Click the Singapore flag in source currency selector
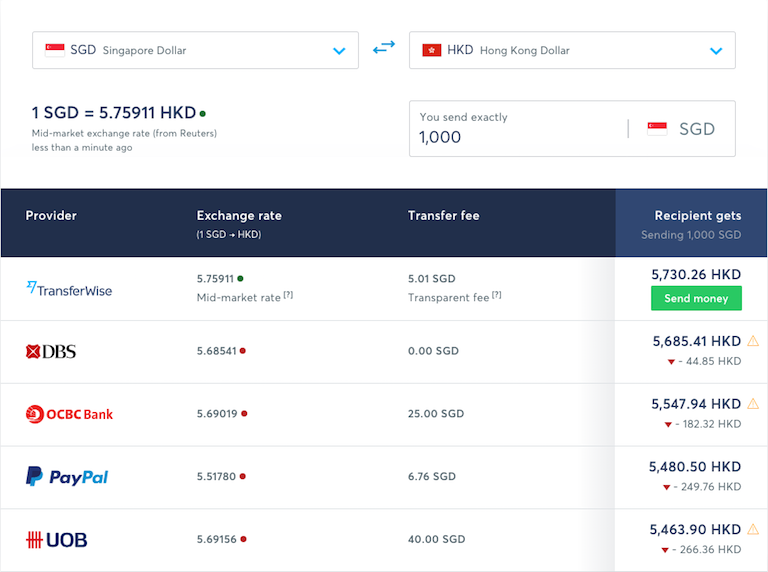 tap(55, 50)
